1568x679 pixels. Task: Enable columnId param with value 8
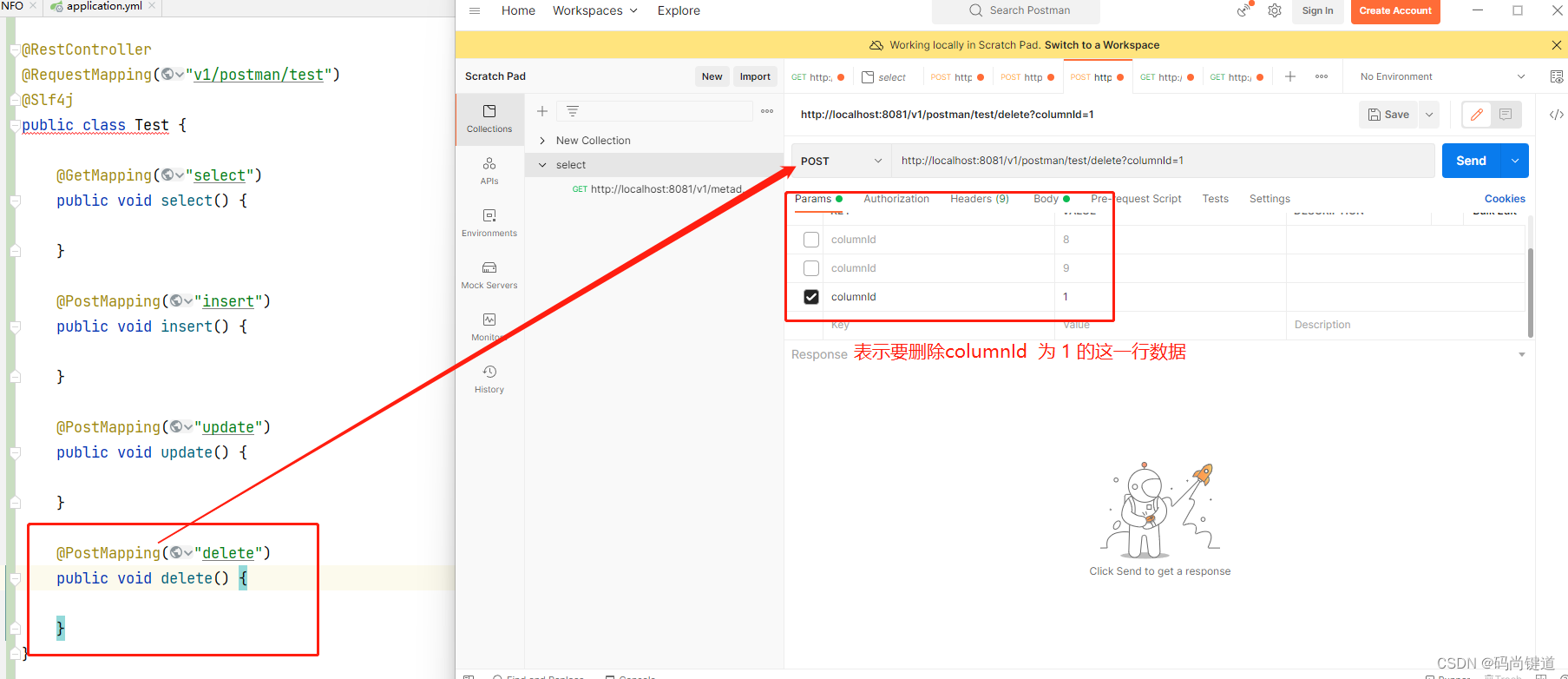pyautogui.click(x=811, y=240)
